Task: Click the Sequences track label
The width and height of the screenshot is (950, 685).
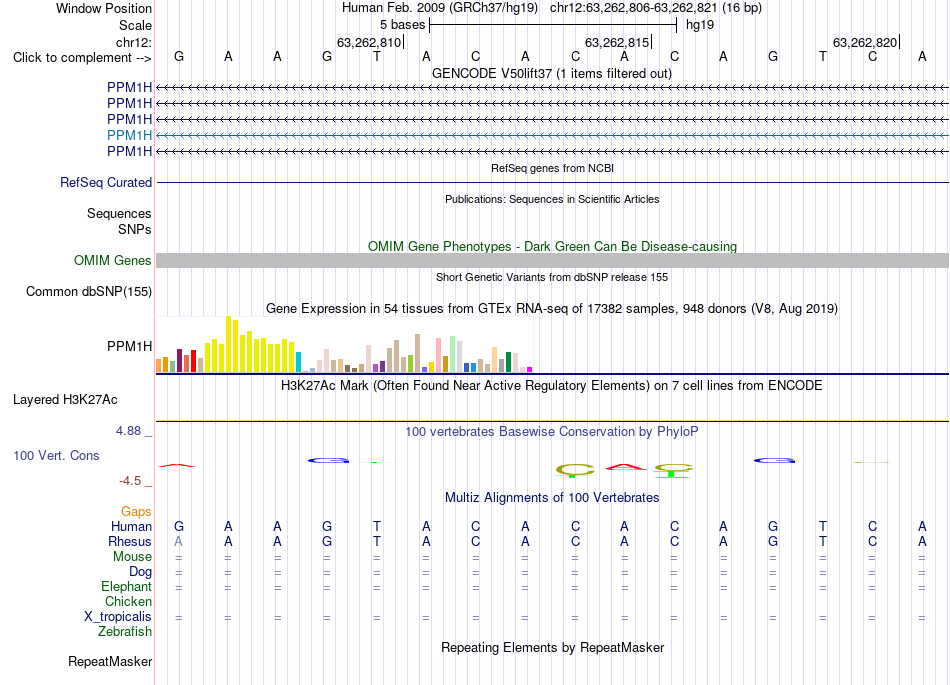Action: 119,213
